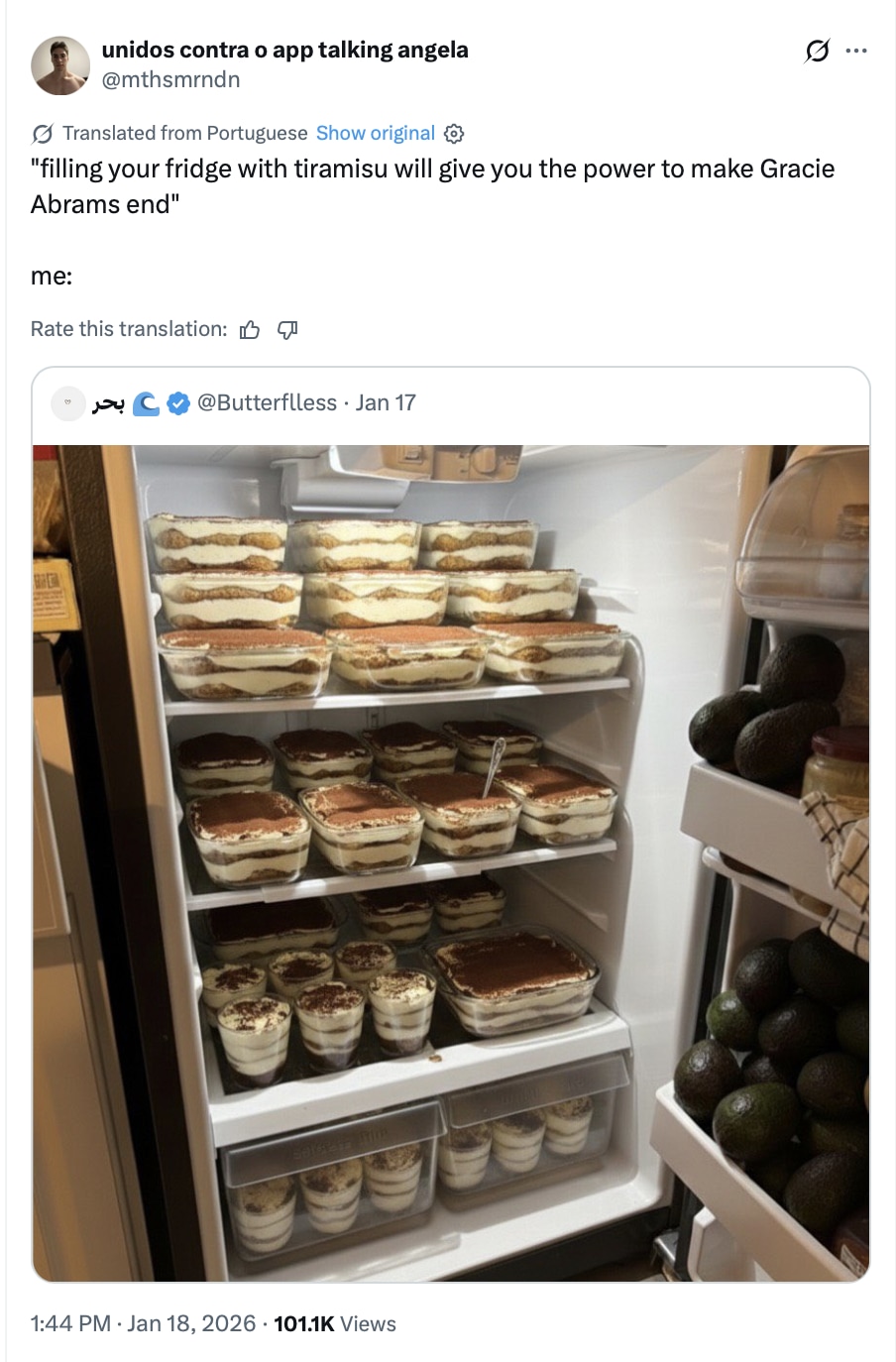896x1362 pixels.
Task: Click the wave emoji in quoted name
Action: coord(146,403)
